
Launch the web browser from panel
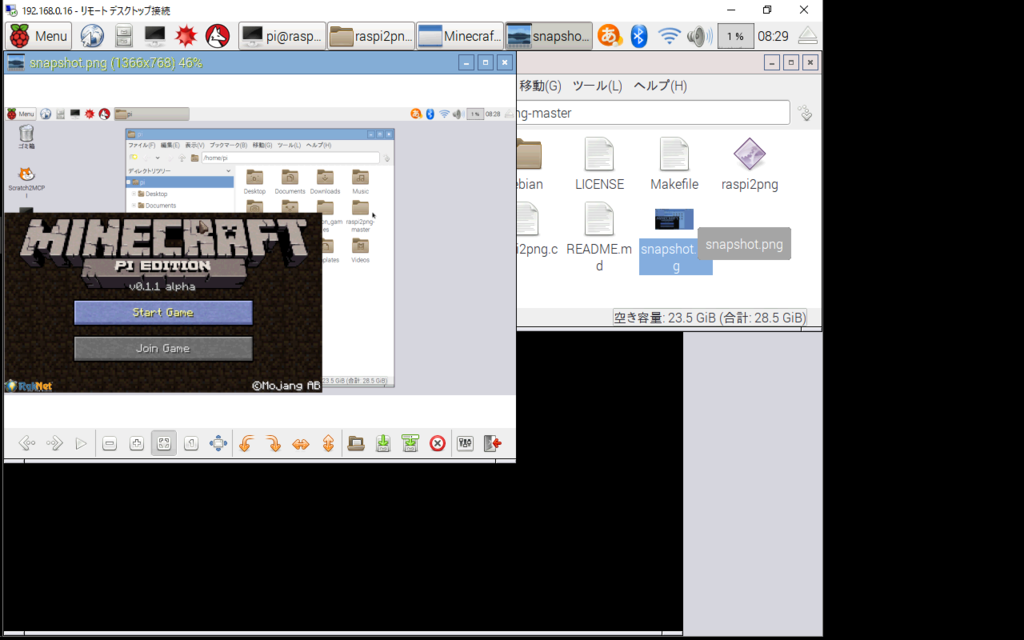[x=92, y=36]
